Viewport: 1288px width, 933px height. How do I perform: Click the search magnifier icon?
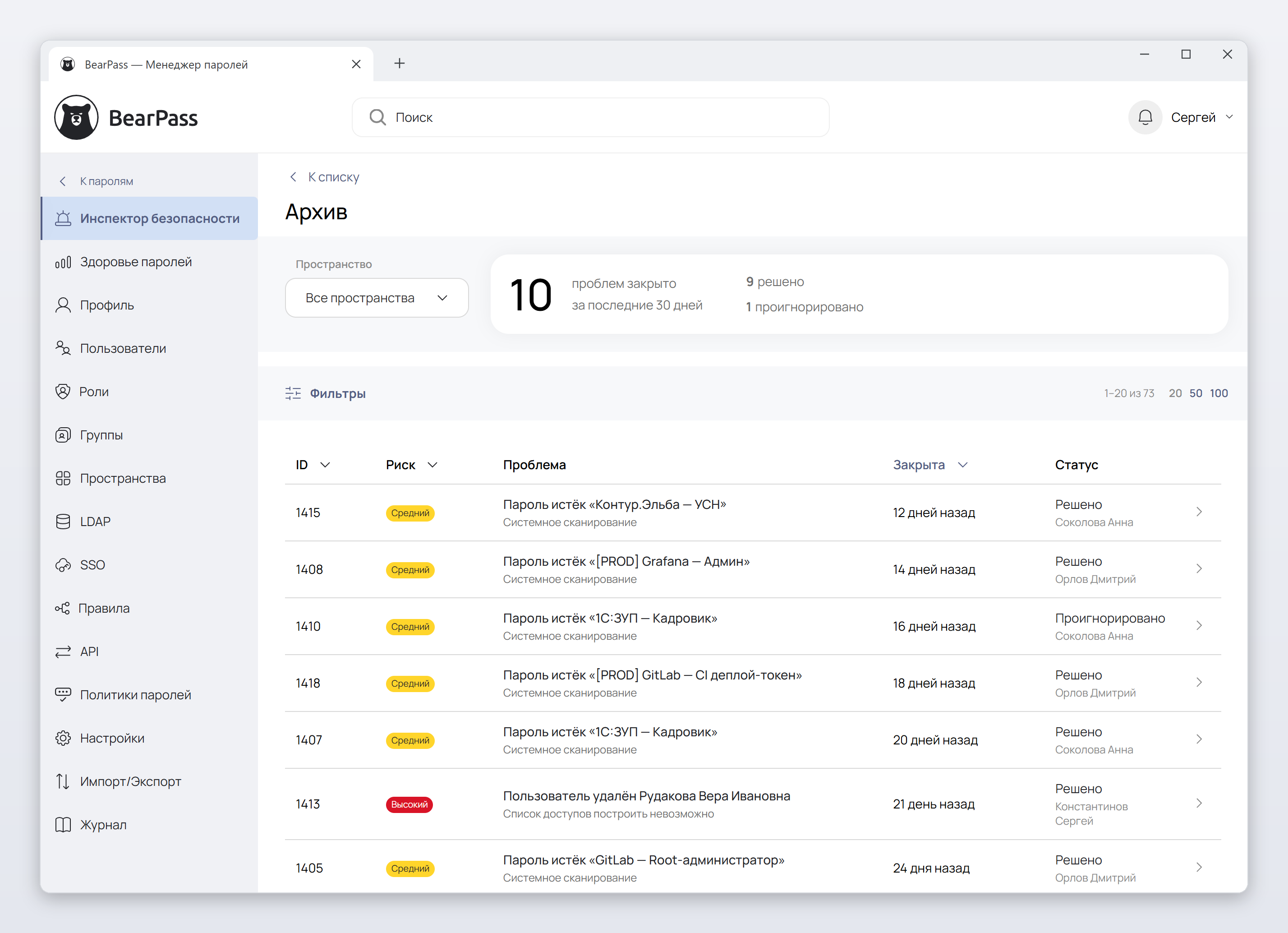tap(377, 117)
